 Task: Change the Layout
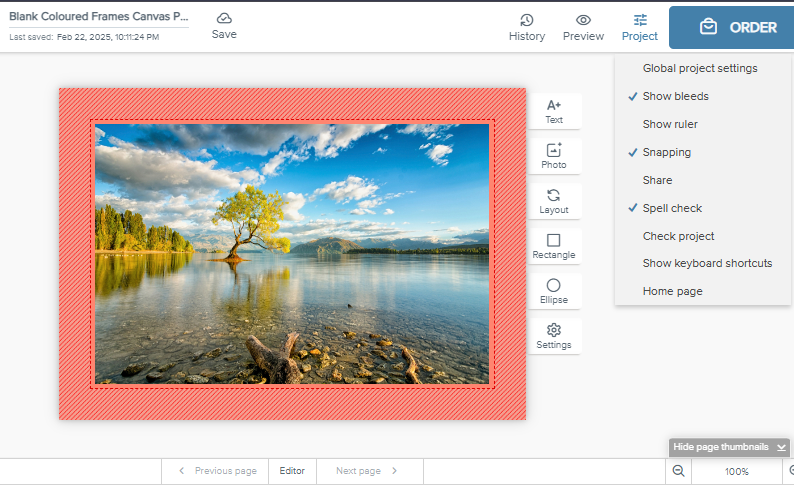point(554,201)
